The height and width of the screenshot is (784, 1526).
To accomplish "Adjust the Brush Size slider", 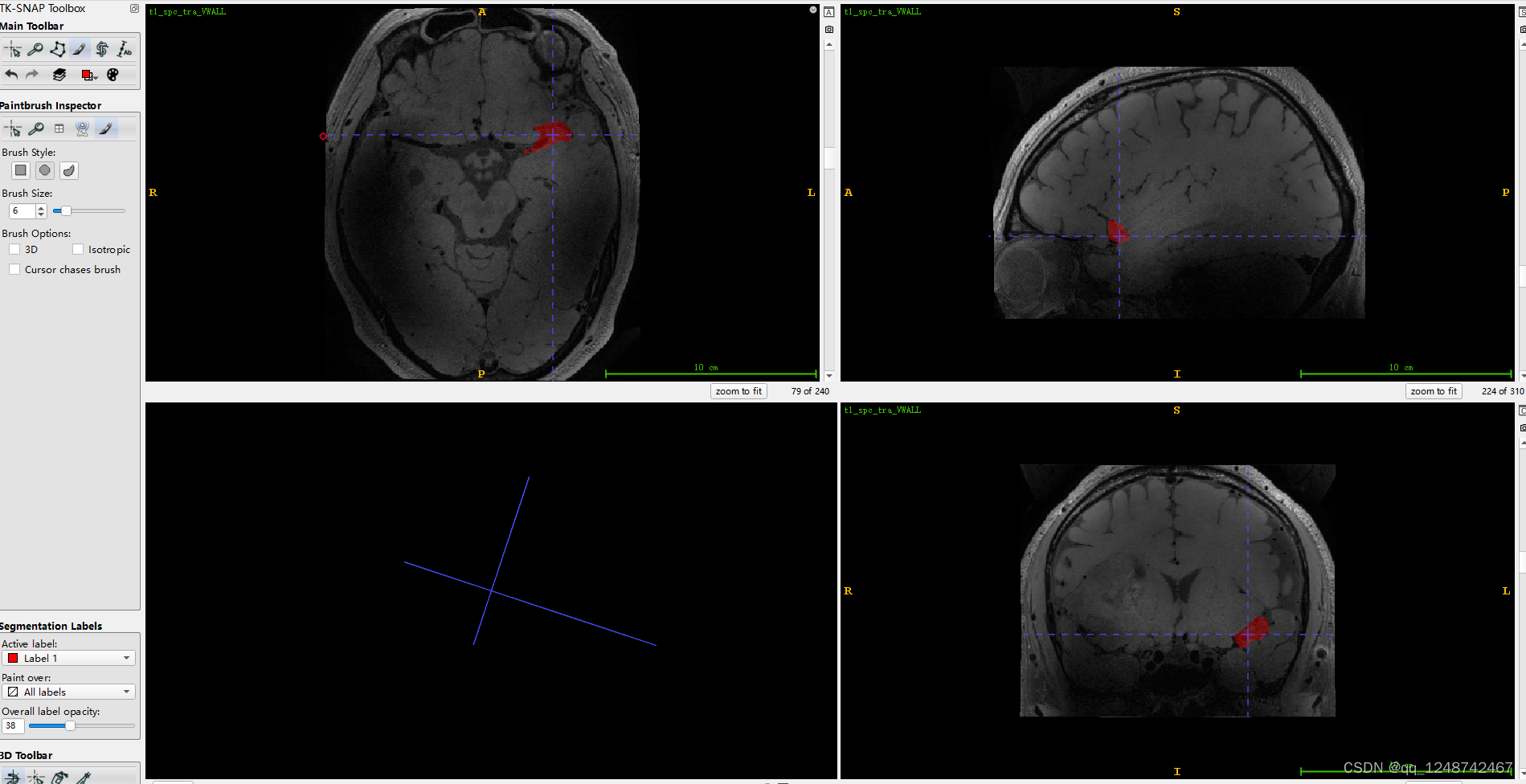I will (x=88, y=211).
